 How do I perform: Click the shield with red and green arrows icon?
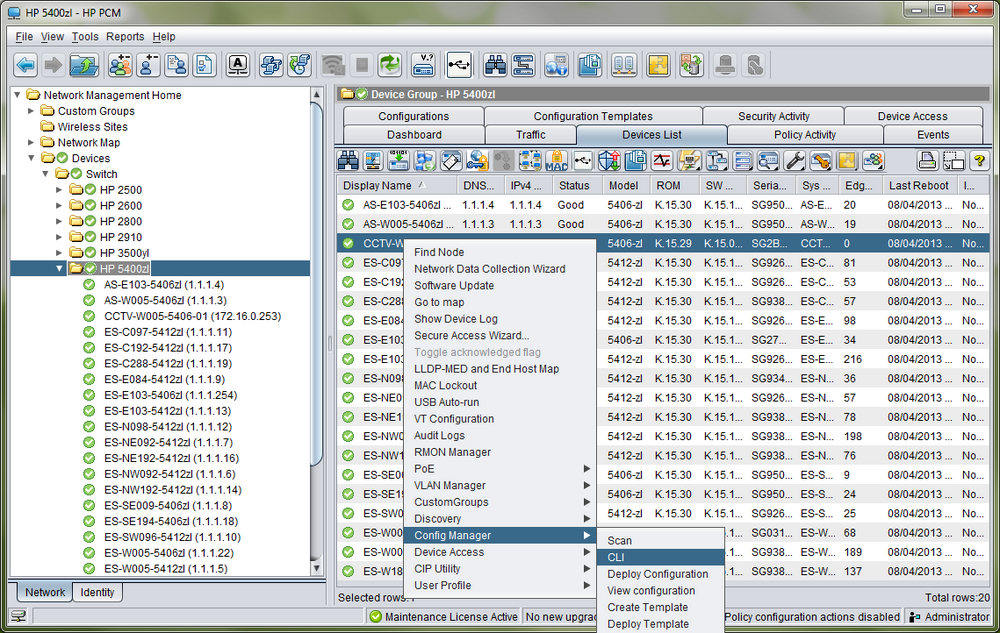click(609, 161)
